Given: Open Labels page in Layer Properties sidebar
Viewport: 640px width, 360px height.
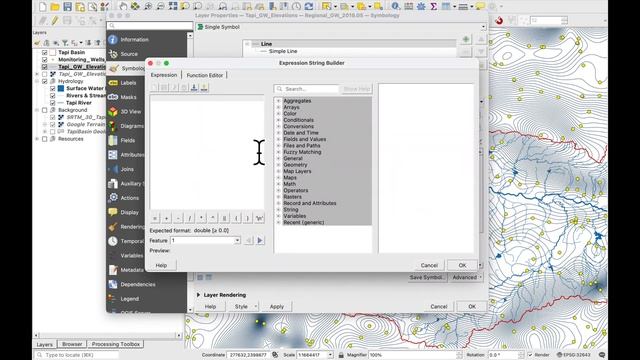Looking at the screenshot, I should [x=147, y=83].
